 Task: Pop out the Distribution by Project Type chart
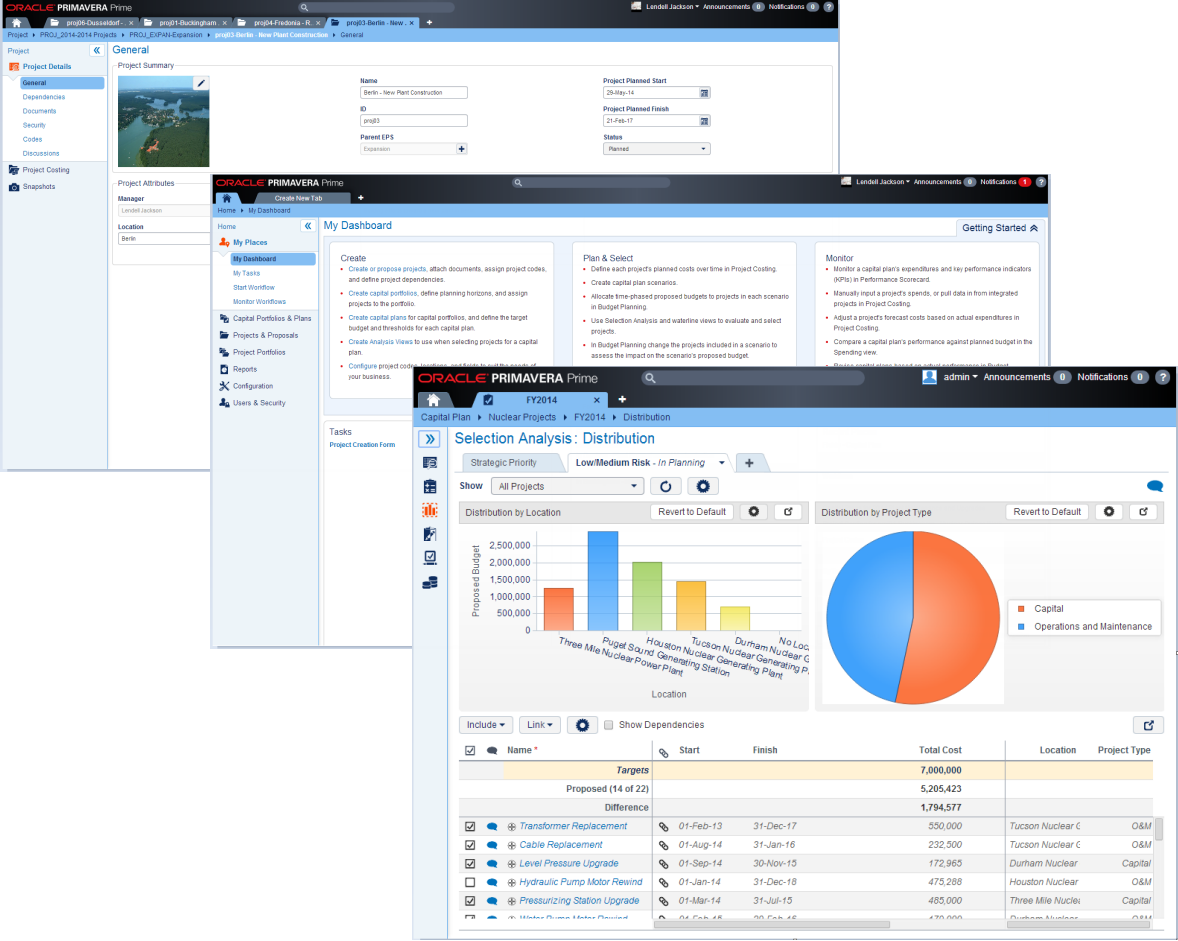(1143, 512)
